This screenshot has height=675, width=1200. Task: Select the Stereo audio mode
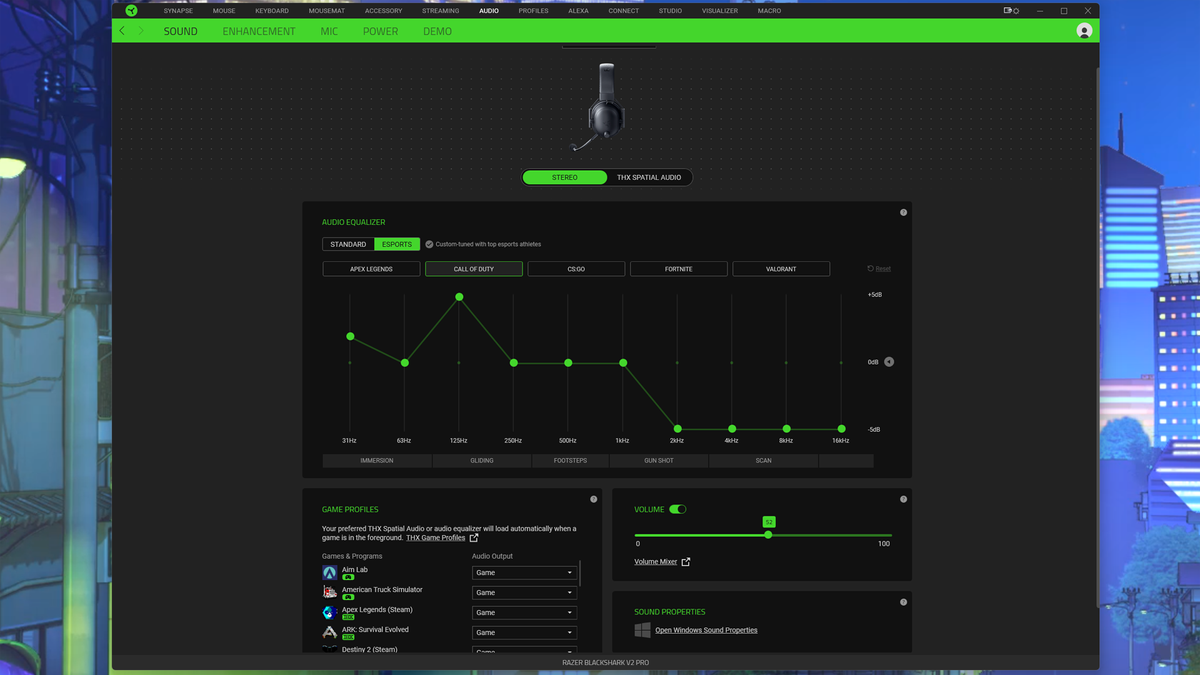(565, 177)
